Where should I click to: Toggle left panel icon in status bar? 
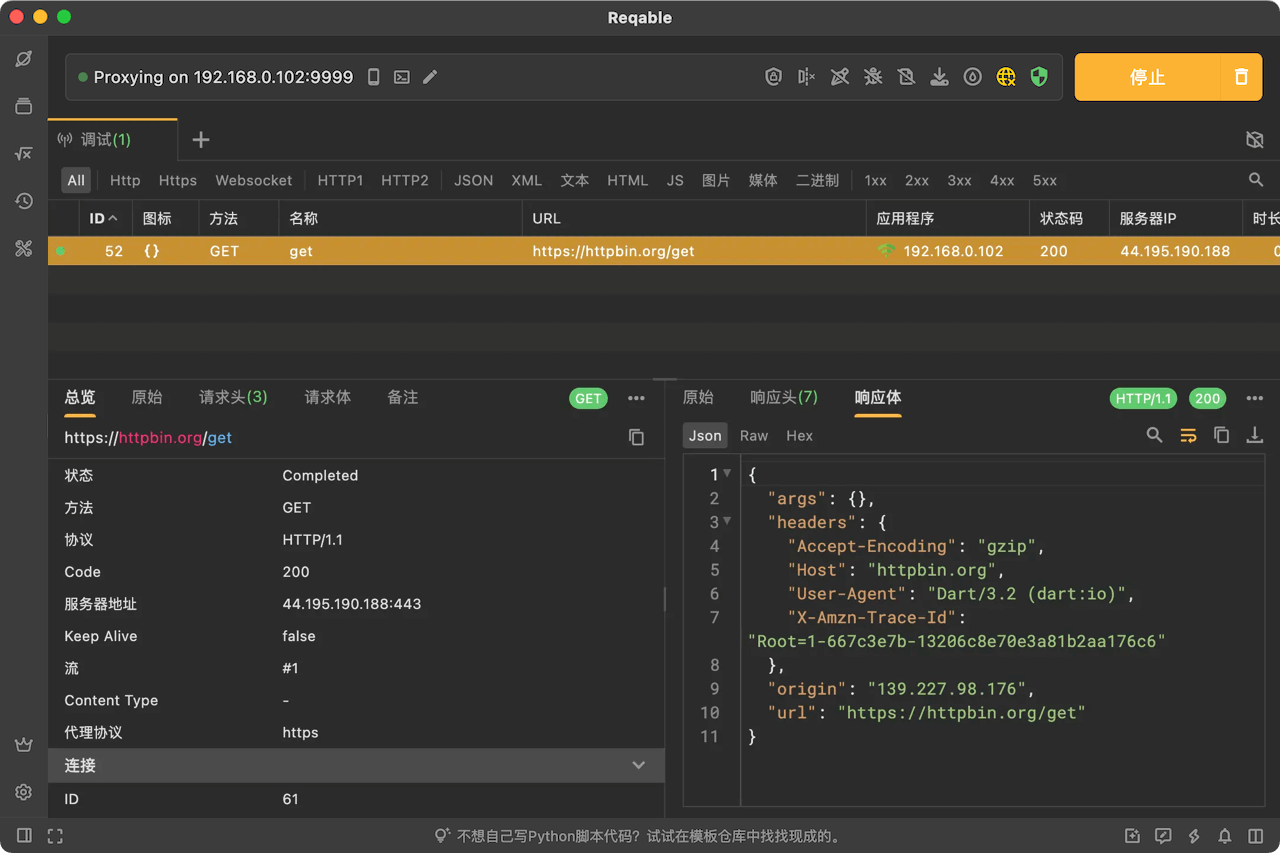pos(24,836)
